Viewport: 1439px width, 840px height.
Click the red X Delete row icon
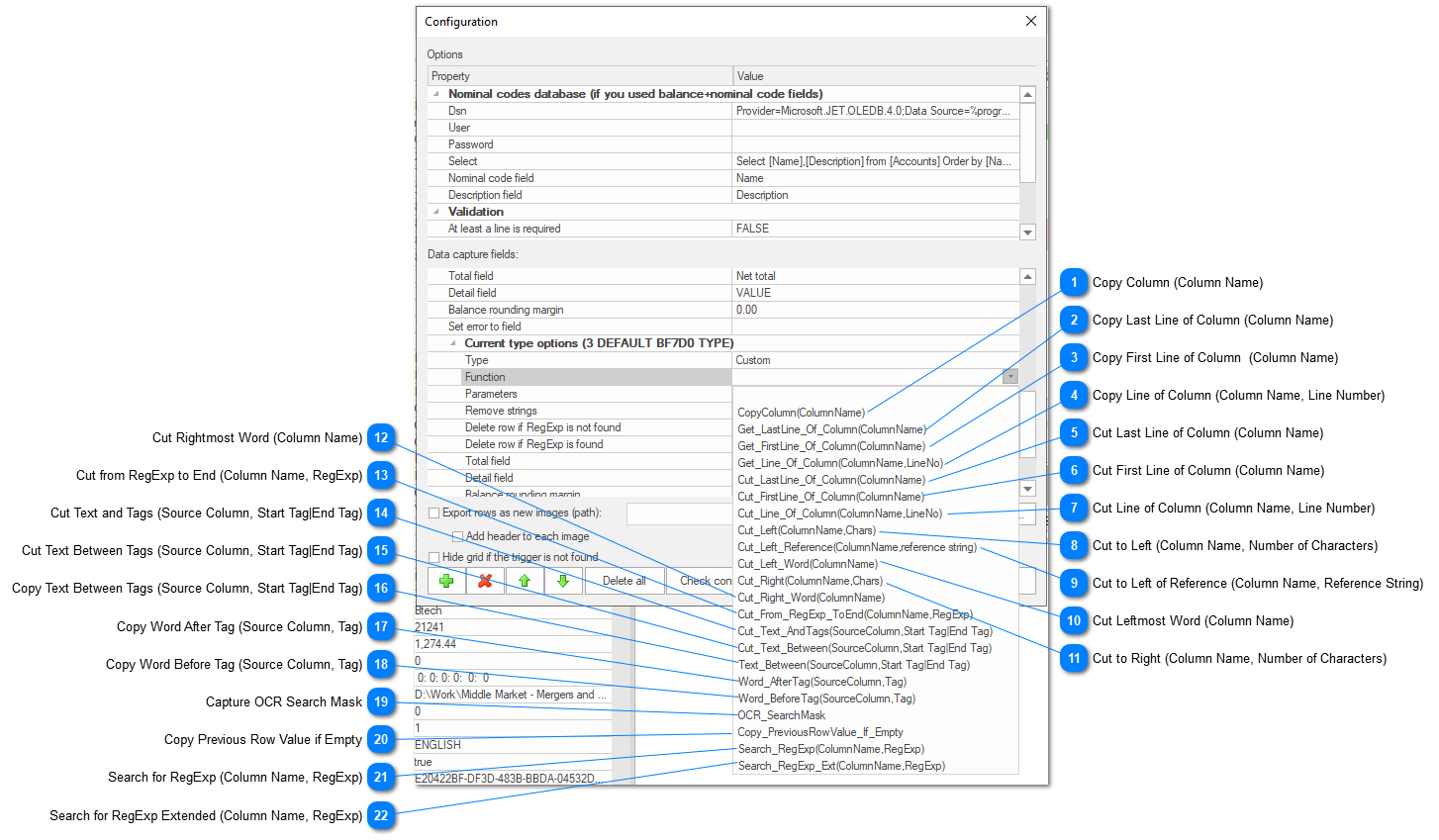[x=484, y=581]
